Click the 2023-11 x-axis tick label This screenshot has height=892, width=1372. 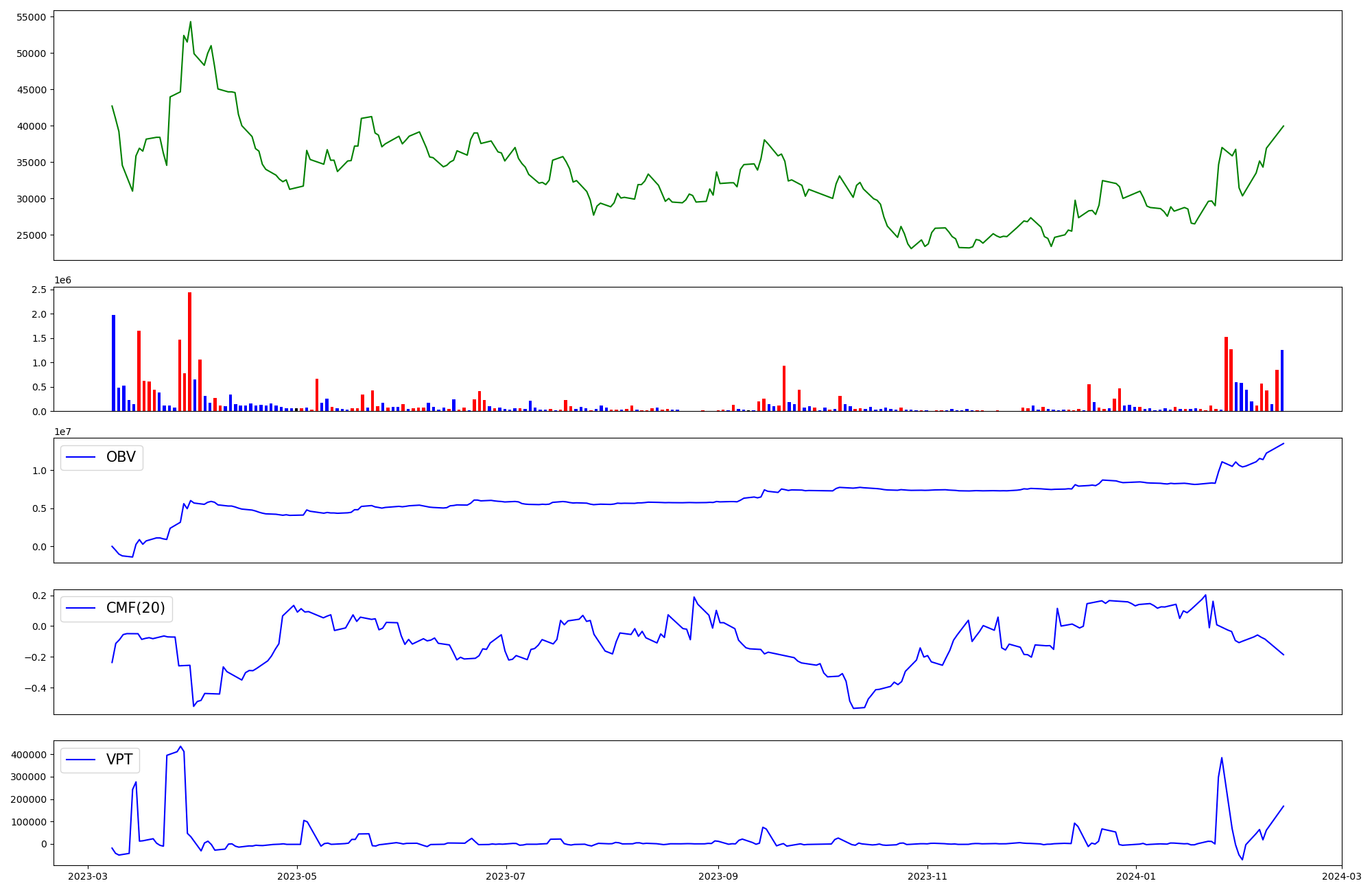click(927, 876)
